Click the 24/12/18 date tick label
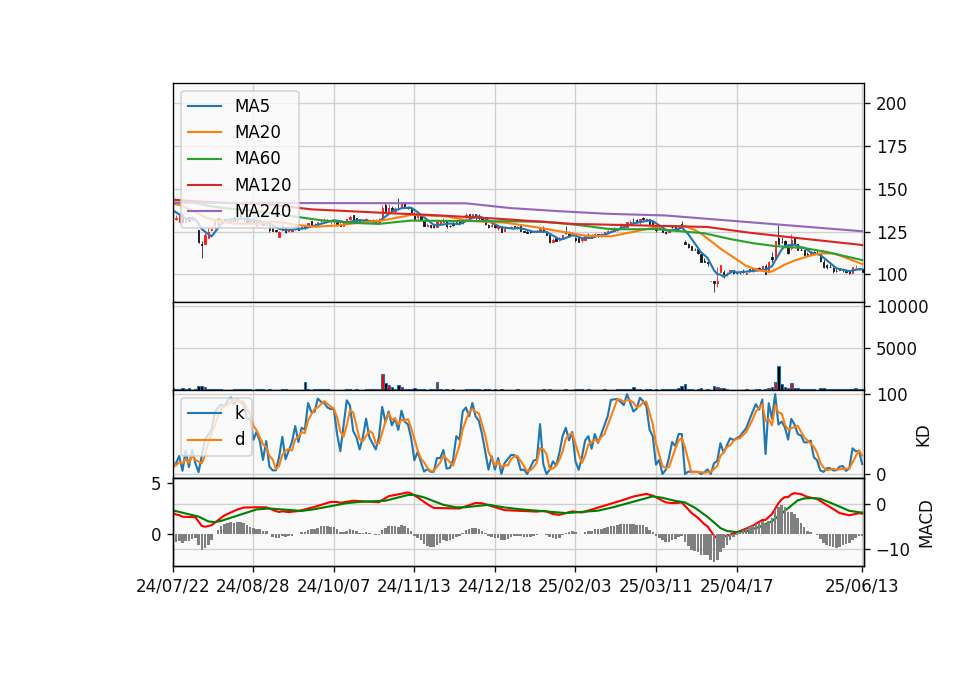Screen dimensions: 960x690 495,586
